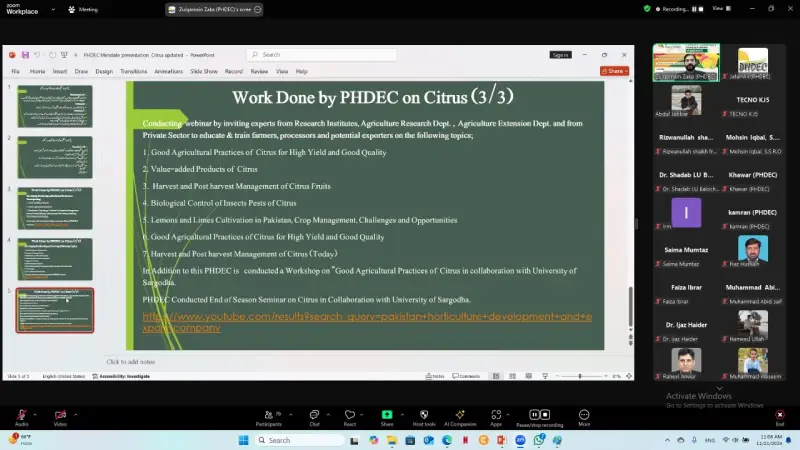The image size is (800, 450).
Task: Open the Slide Show ribbon tab
Action: click(204, 72)
